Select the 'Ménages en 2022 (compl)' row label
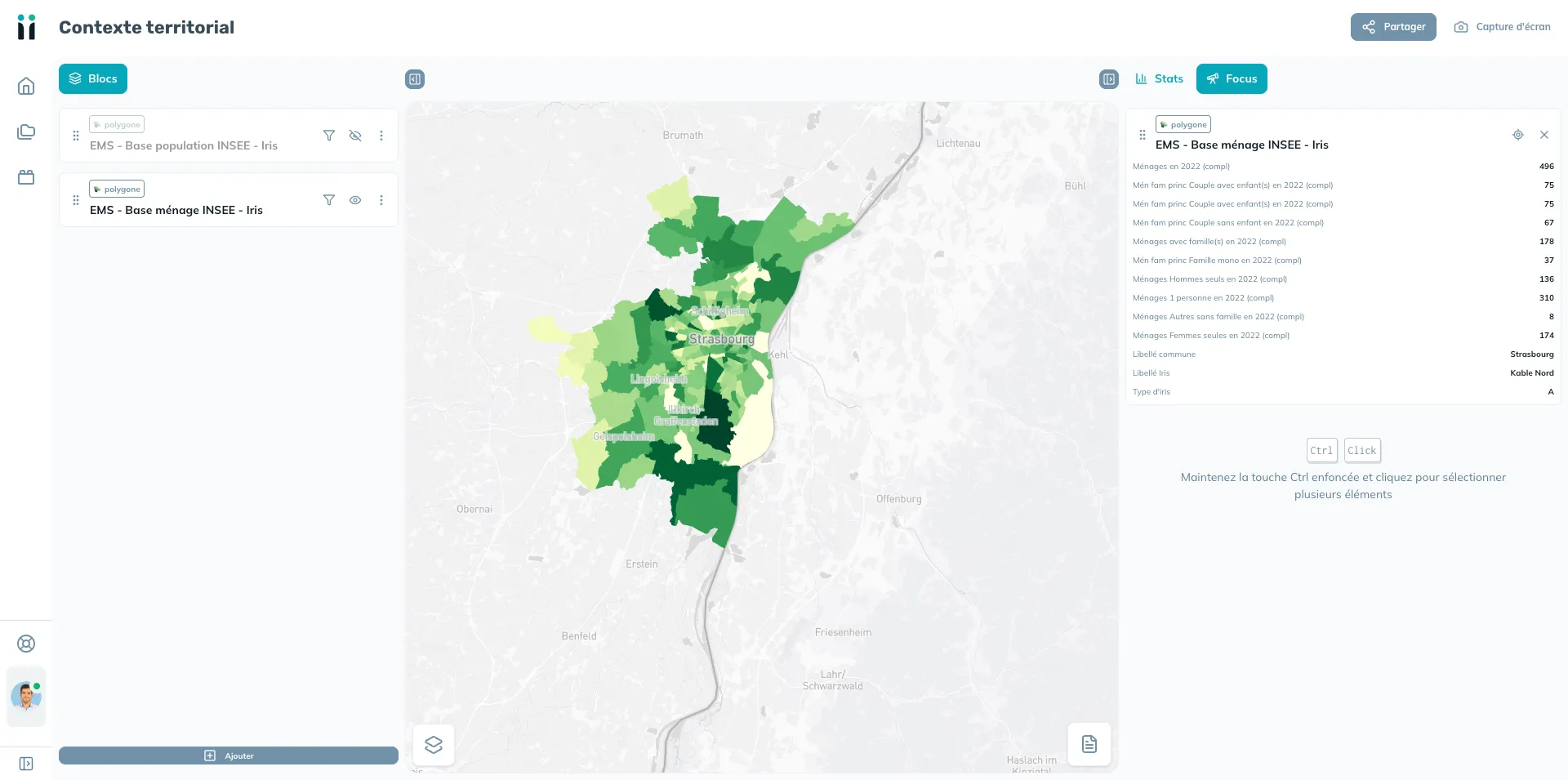 (x=1181, y=167)
